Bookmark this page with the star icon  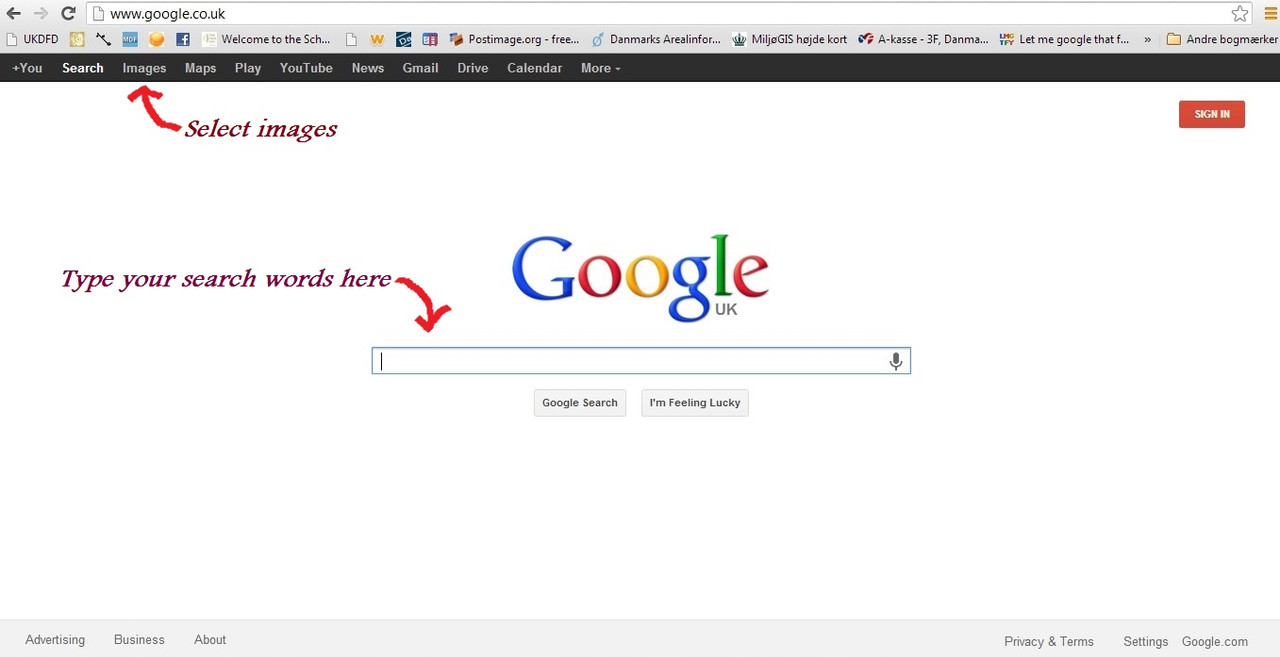[1240, 14]
